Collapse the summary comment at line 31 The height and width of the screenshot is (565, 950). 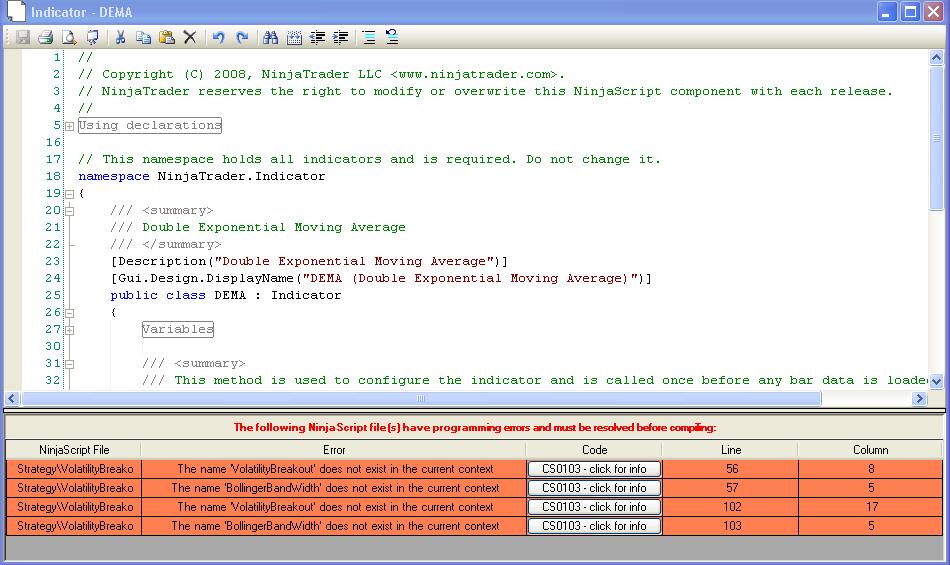pyautogui.click(x=70, y=364)
